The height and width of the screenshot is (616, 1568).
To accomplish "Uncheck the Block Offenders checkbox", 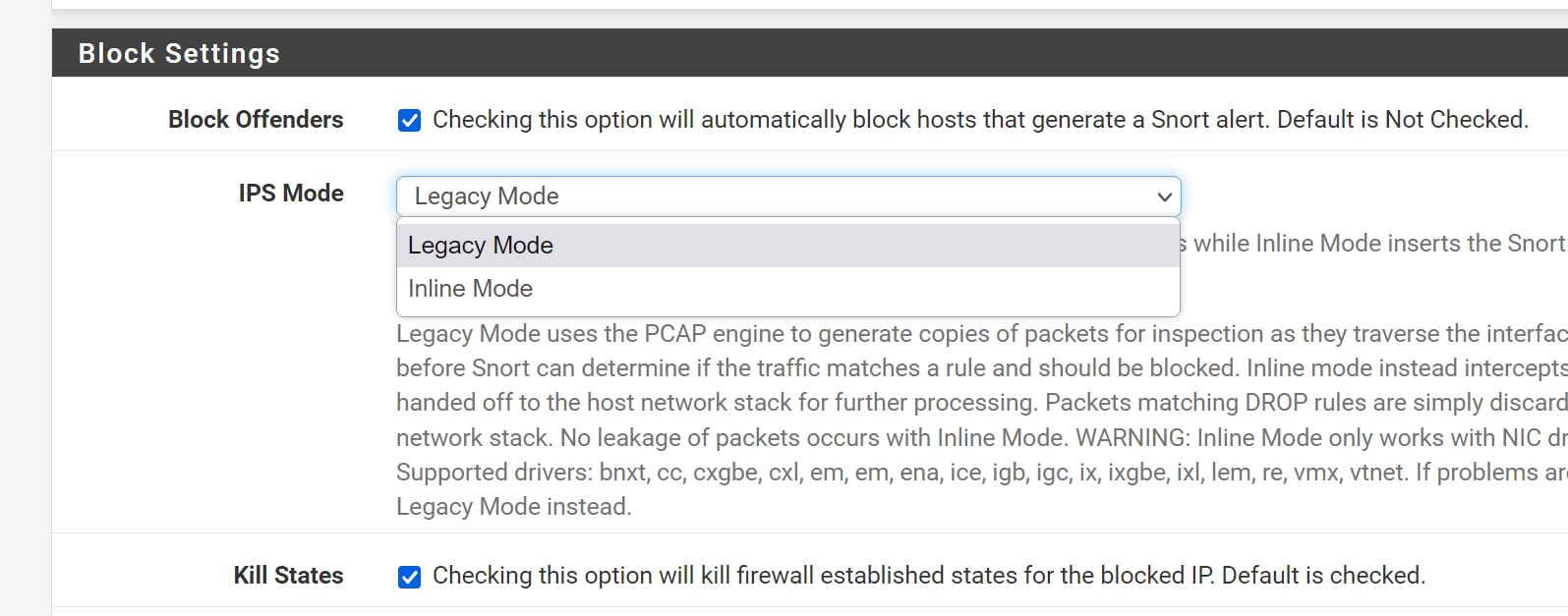I will (x=409, y=120).
